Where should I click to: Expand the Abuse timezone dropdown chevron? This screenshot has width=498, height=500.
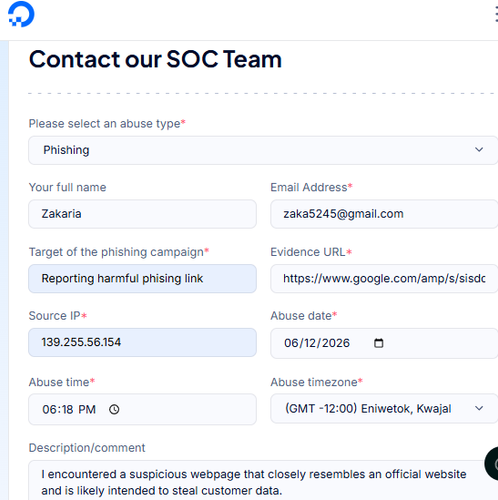point(479,408)
